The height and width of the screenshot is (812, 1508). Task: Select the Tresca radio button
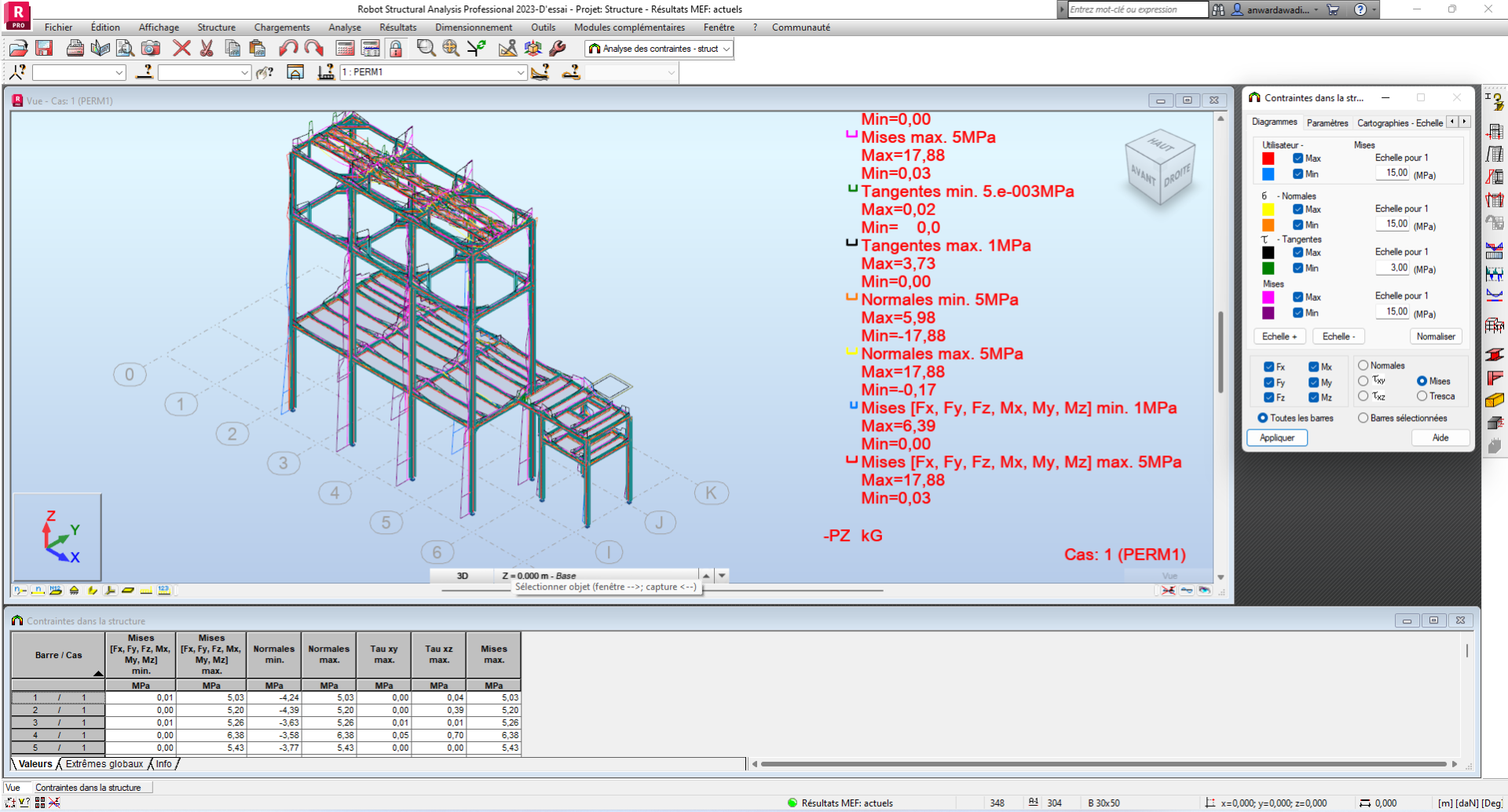click(1422, 397)
